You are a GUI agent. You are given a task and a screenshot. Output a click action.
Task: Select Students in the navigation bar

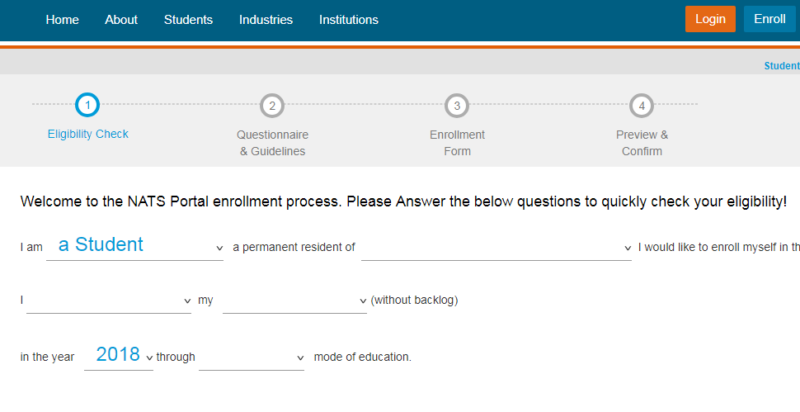pyautogui.click(x=188, y=20)
